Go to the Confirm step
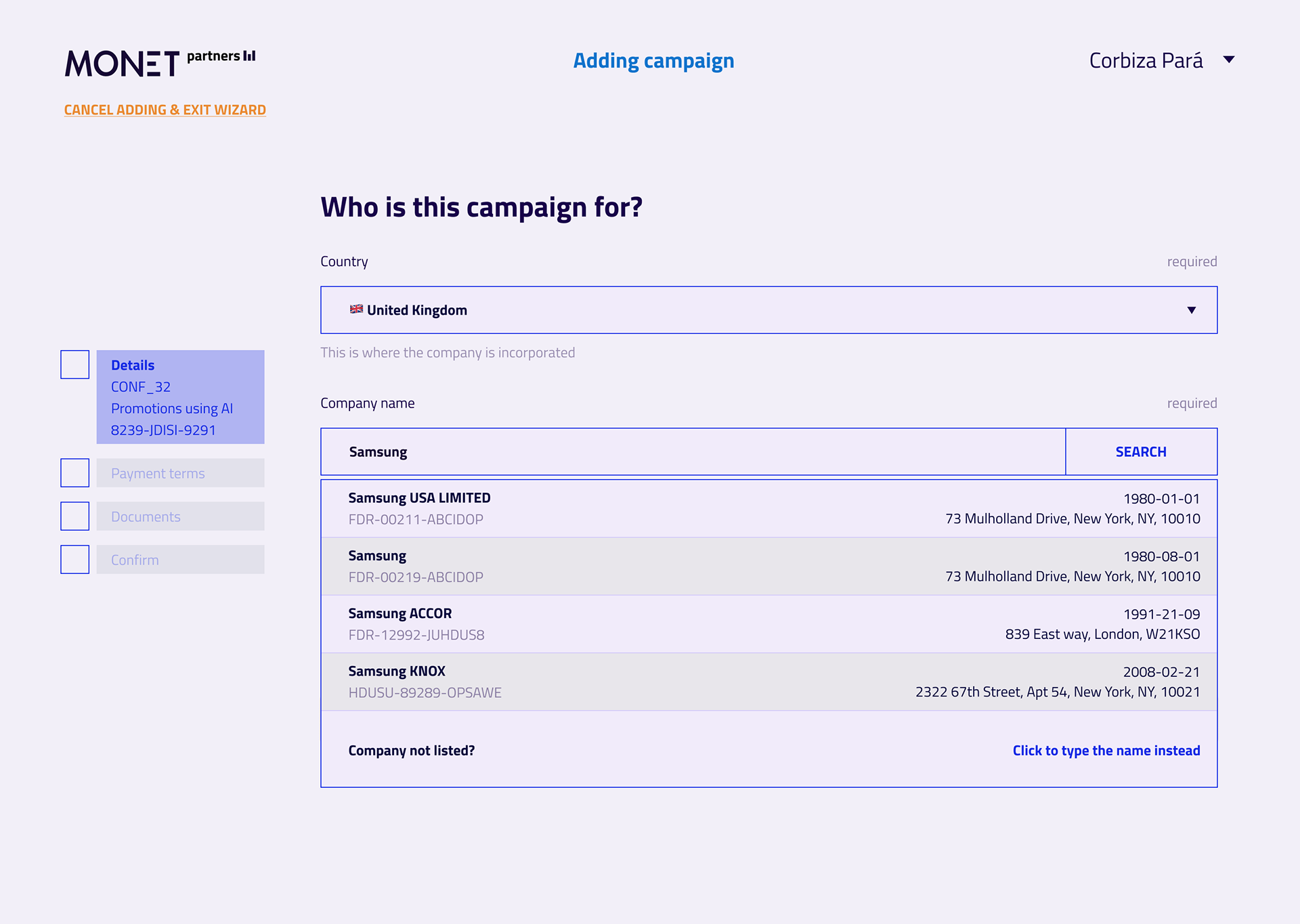Image resolution: width=1300 pixels, height=924 pixels. (180, 560)
